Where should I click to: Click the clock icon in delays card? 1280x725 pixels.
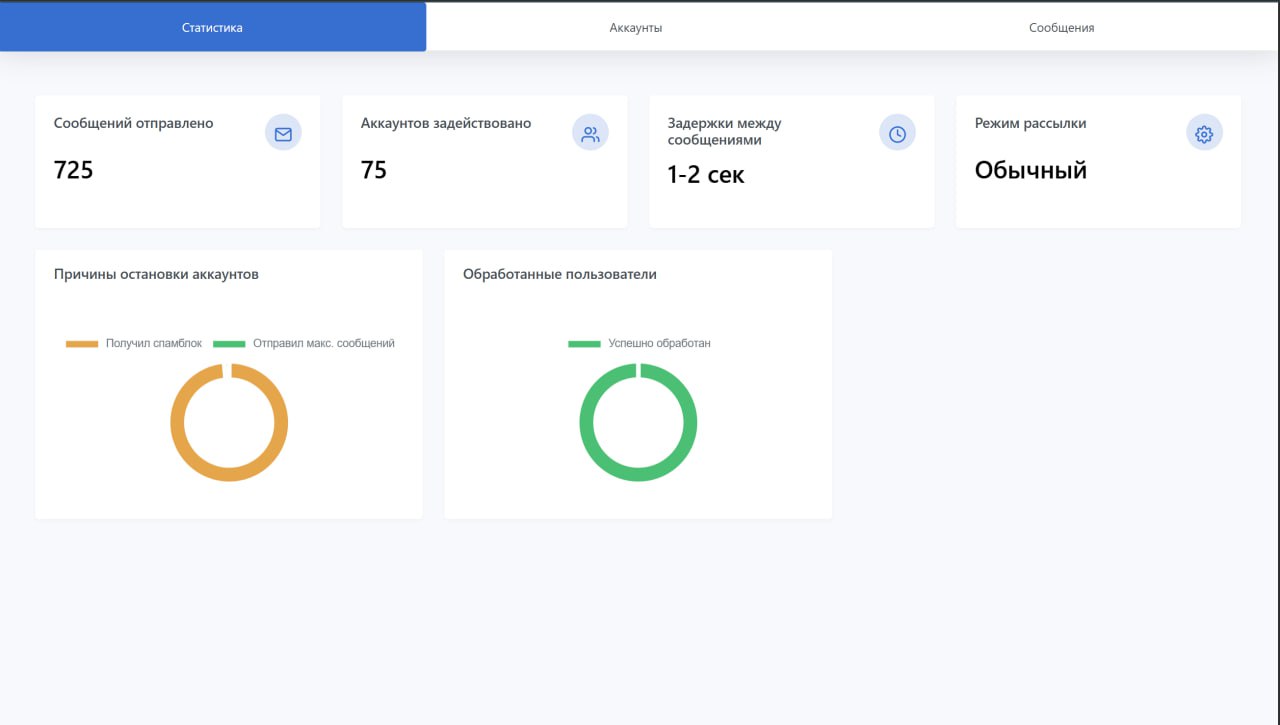[x=897, y=134]
